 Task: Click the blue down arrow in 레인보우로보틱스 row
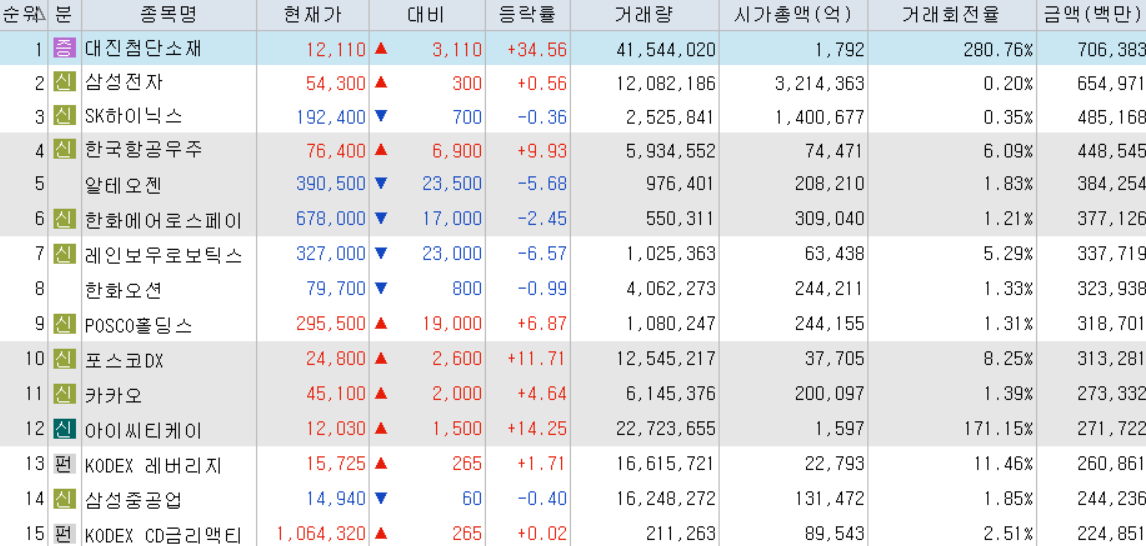click(380, 253)
